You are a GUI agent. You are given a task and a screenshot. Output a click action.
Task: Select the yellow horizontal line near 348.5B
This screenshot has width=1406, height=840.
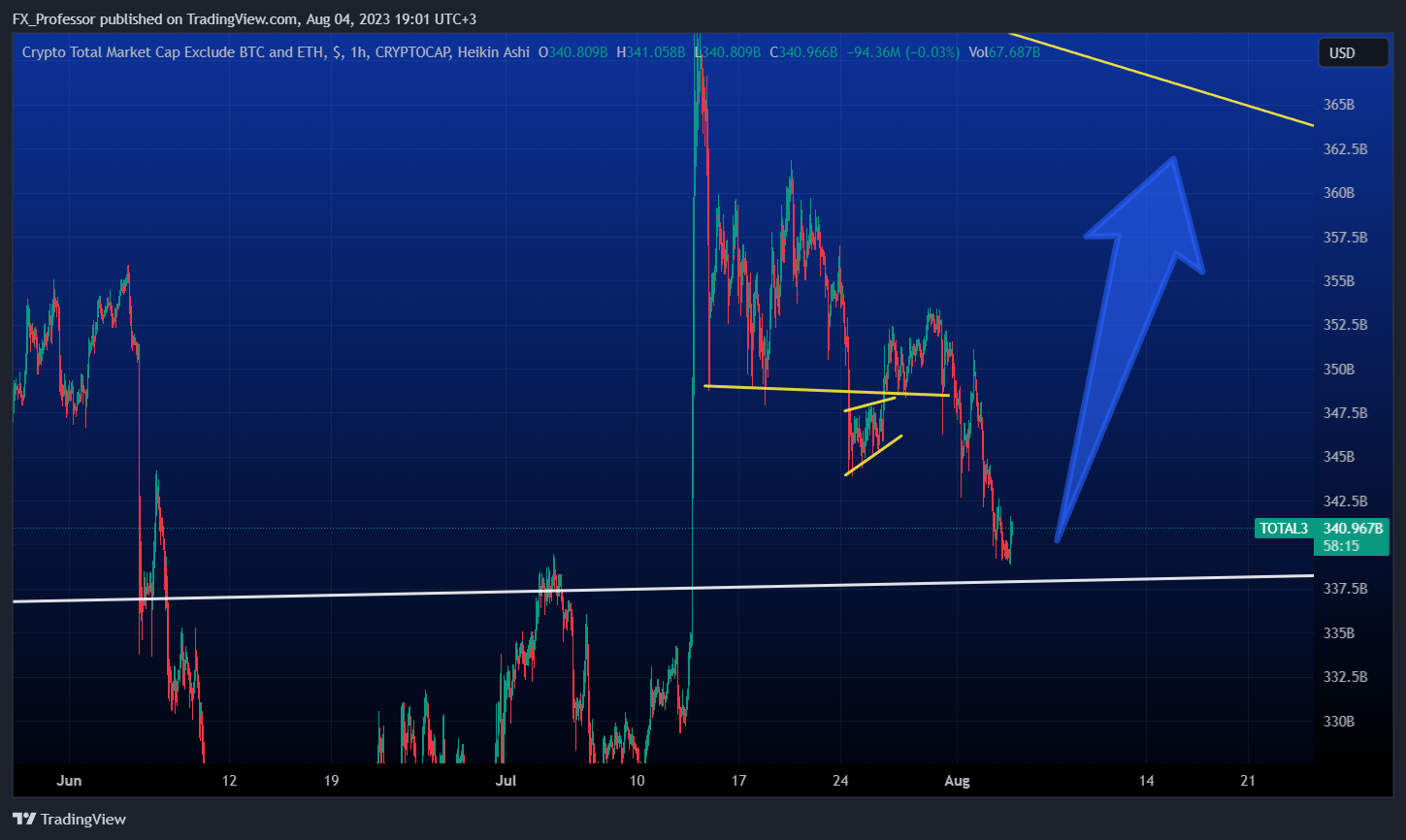827,391
